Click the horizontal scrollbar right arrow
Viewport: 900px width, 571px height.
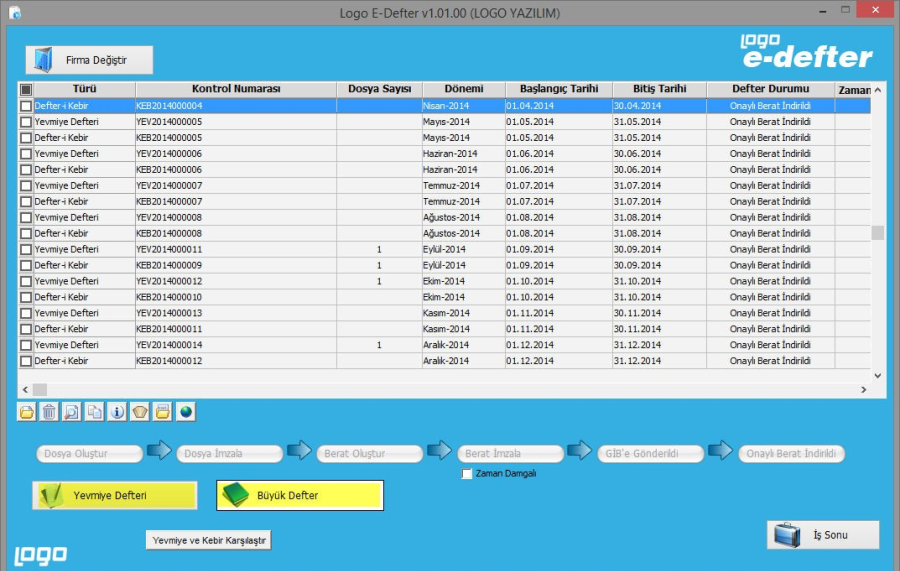tap(864, 390)
